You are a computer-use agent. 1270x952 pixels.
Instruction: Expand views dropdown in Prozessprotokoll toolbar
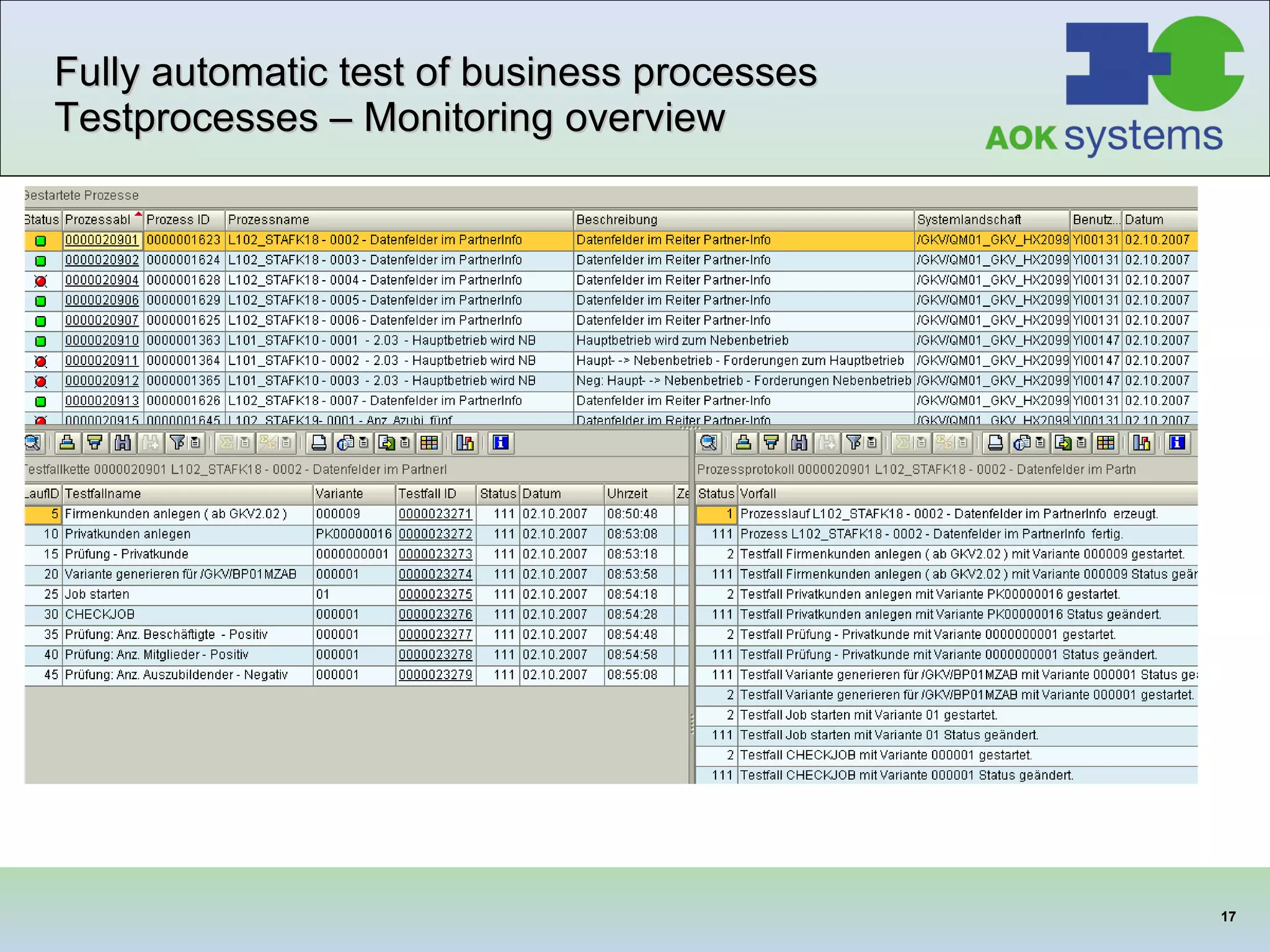point(1041,443)
